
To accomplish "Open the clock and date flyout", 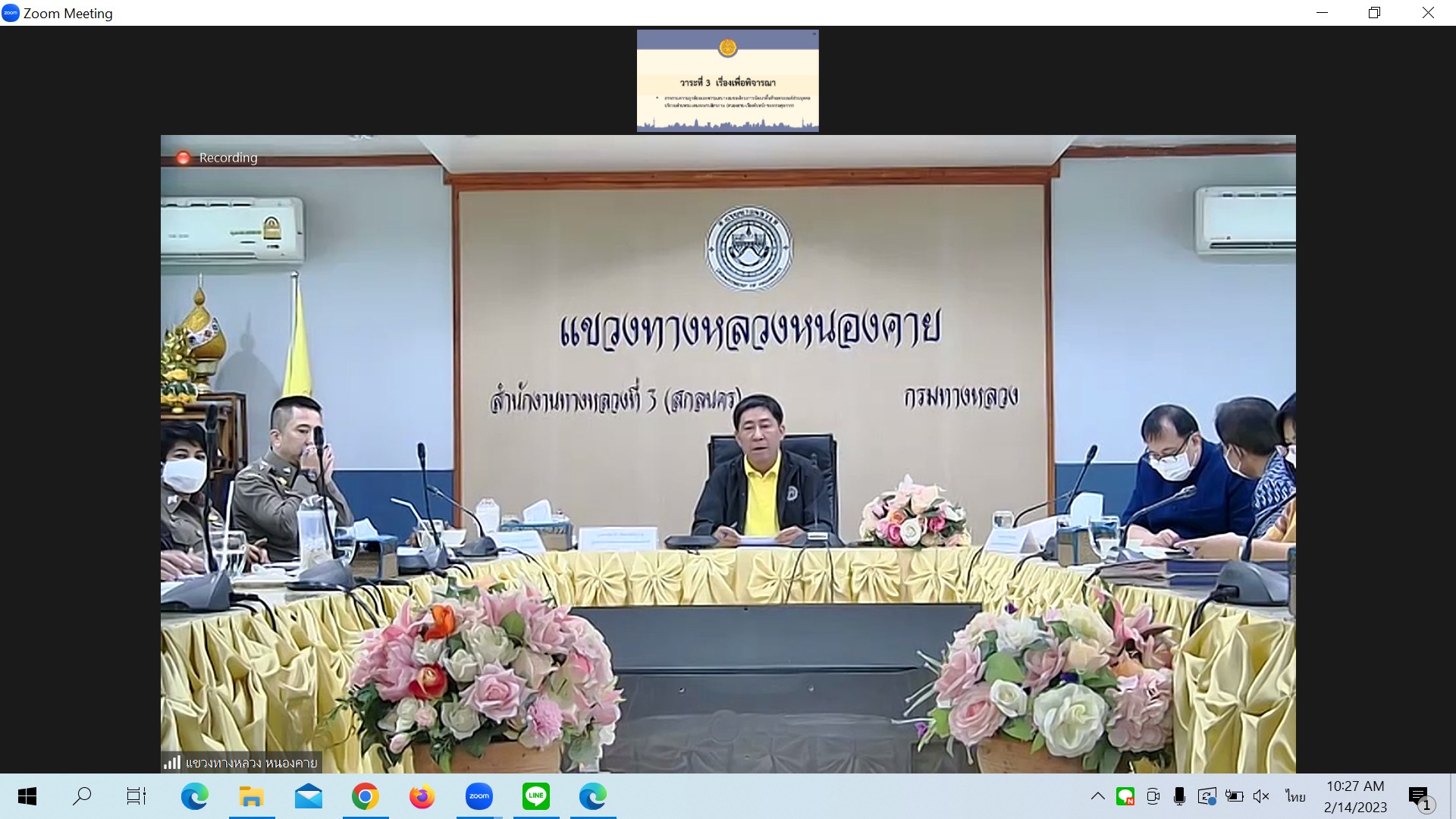I will 1355,796.
